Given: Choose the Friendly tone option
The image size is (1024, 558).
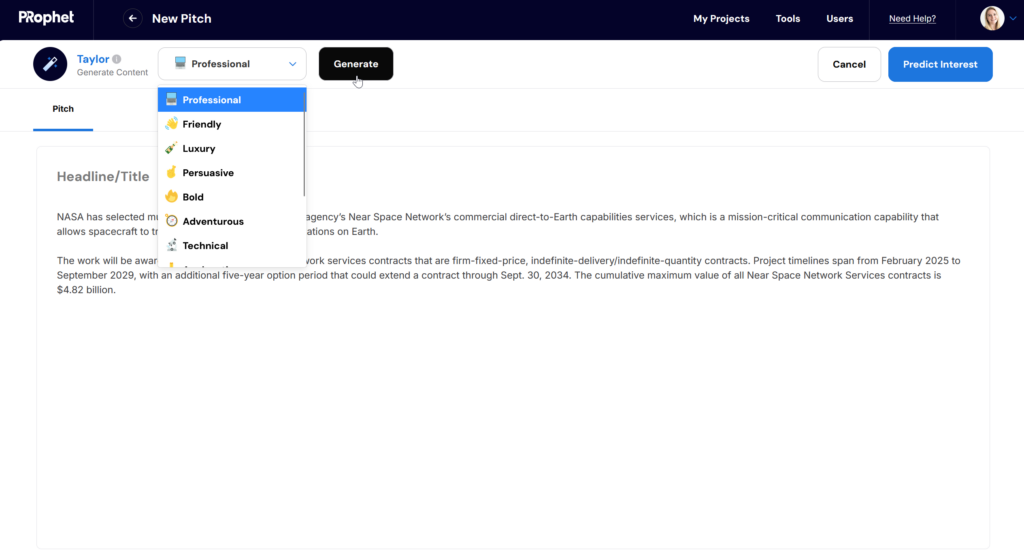Looking at the screenshot, I should (x=232, y=124).
